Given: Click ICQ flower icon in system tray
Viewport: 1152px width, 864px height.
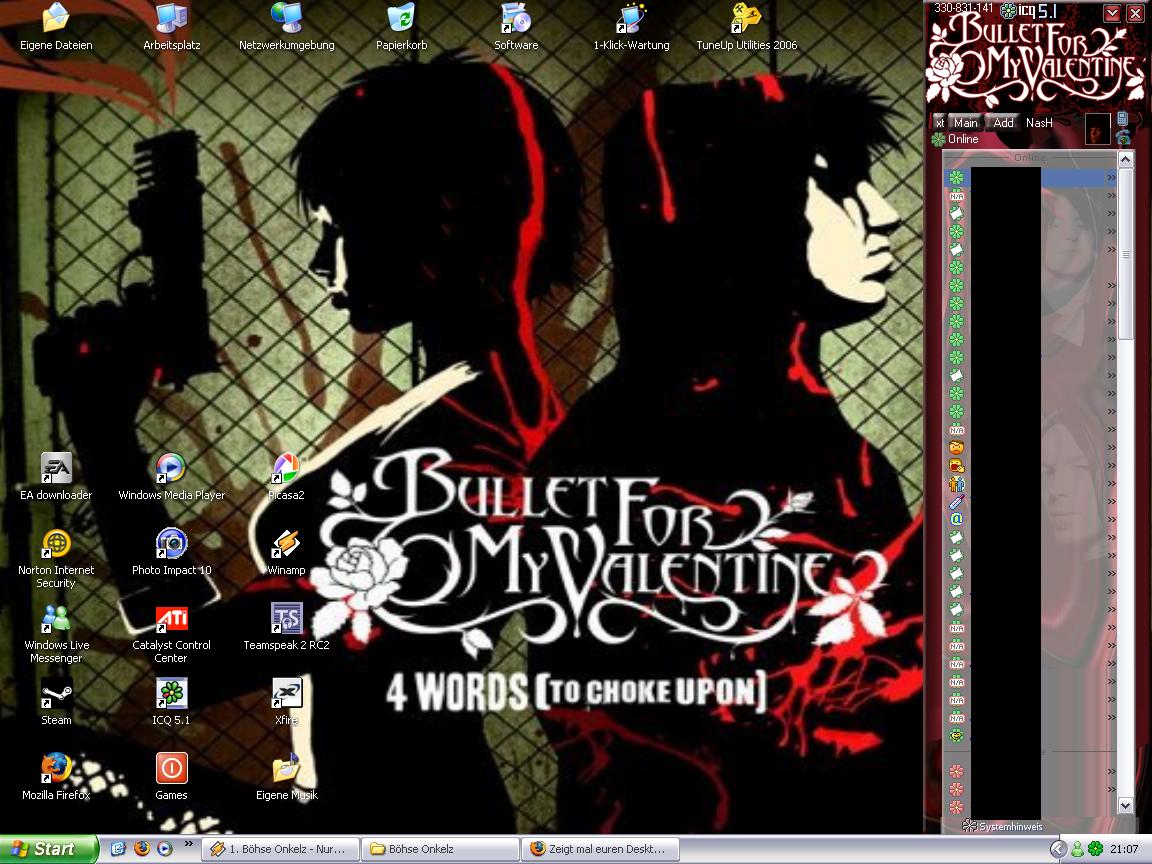Looking at the screenshot, I should [1095, 849].
